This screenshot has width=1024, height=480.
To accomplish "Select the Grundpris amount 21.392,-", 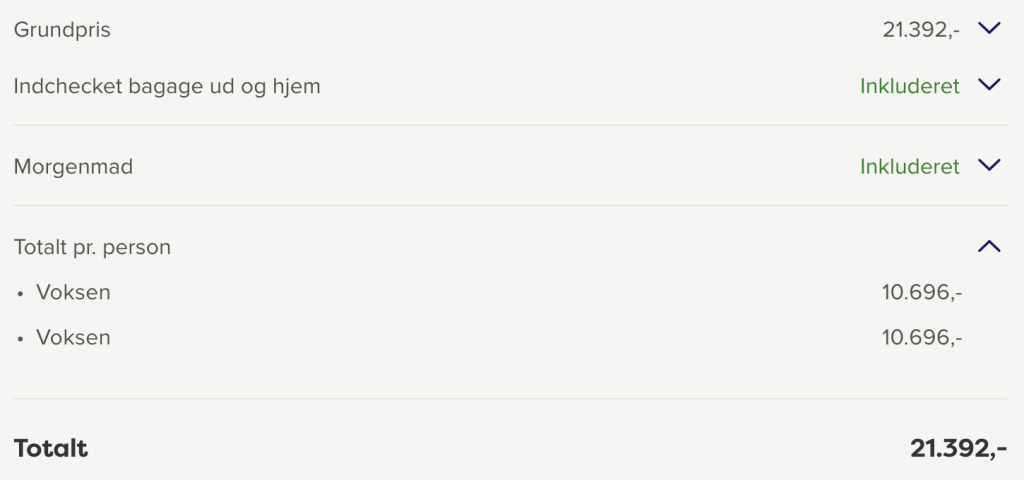I will [921, 30].
